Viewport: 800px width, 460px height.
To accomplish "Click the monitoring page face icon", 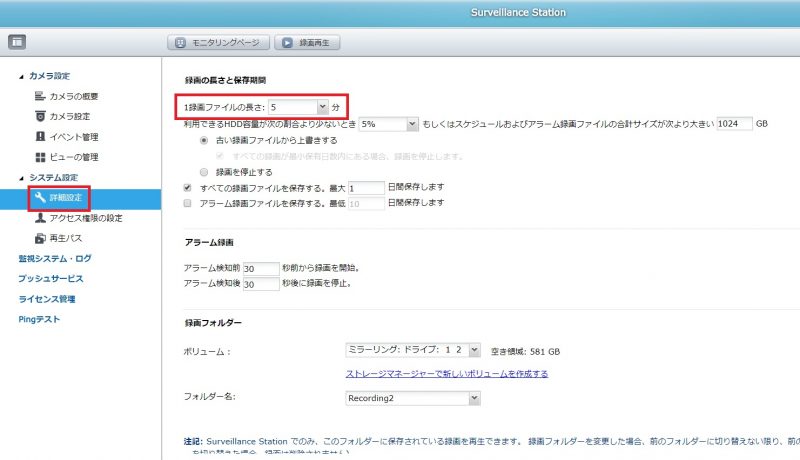I will point(180,43).
